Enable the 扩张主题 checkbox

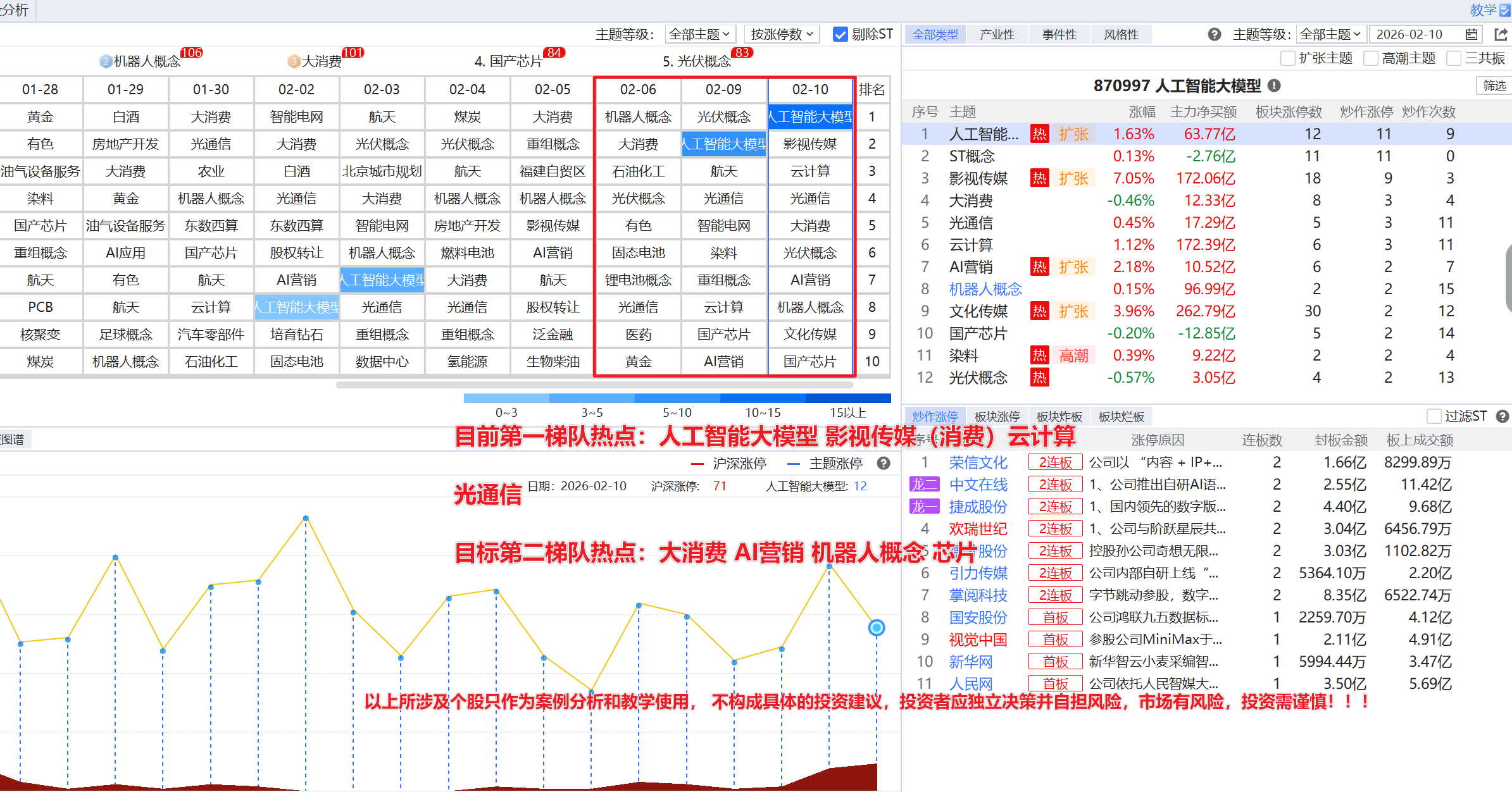[1287, 58]
